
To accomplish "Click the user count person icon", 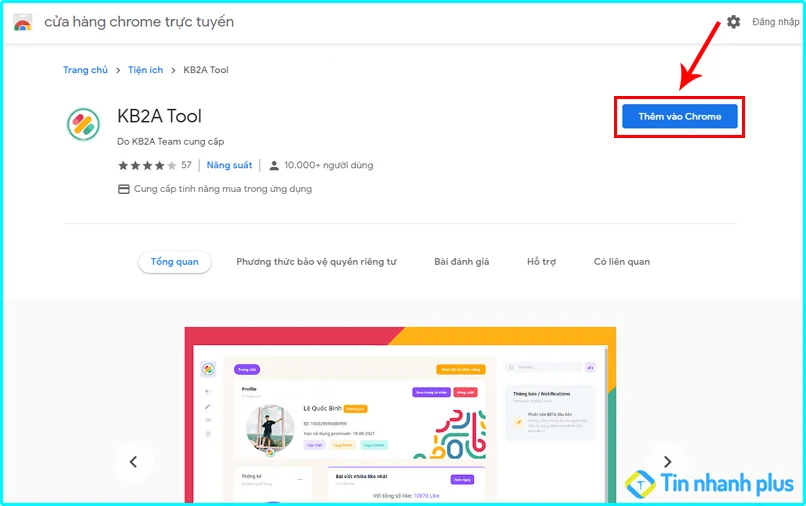I will point(274,166).
